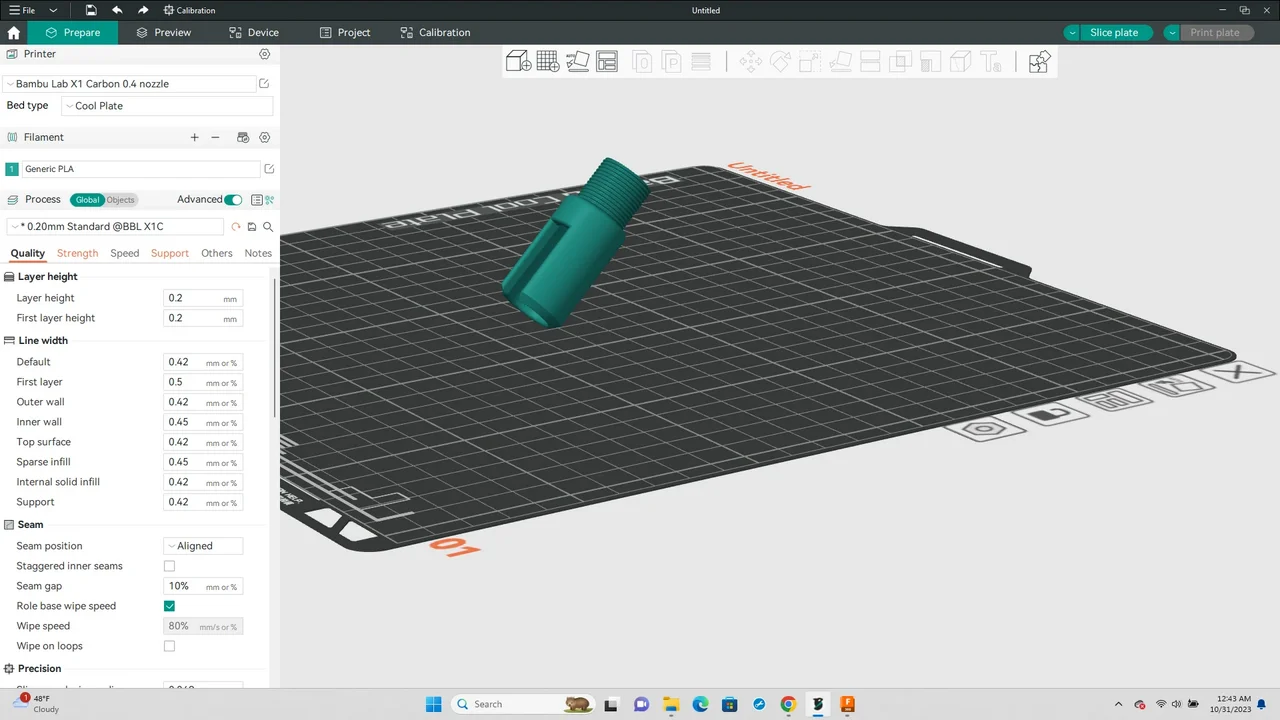Open Printer settings gear icon
The image size is (1280, 720).
pyautogui.click(x=265, y=54)
